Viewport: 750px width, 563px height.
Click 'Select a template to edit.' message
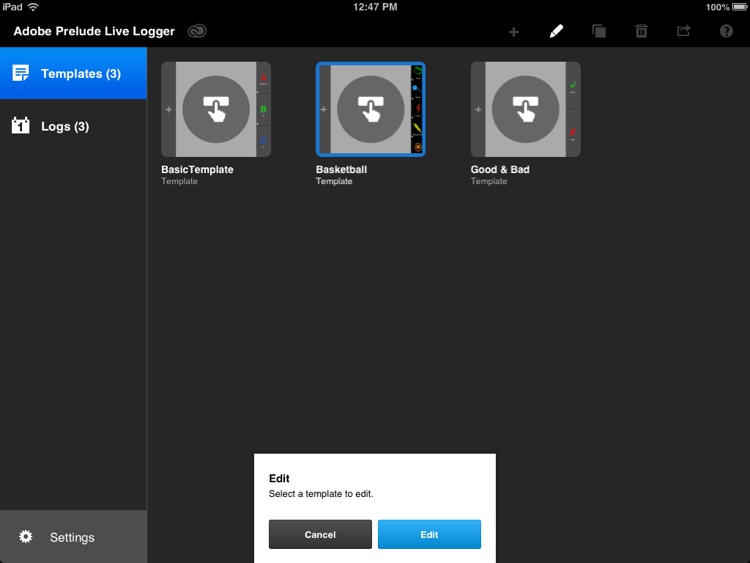pos(321,494)
